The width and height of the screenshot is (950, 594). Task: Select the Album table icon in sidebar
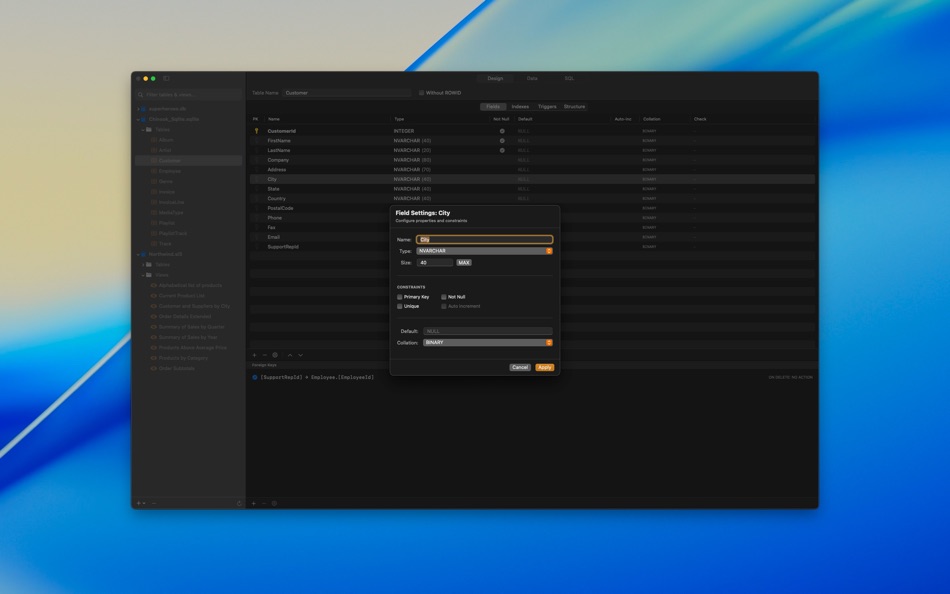coord(153,140)
